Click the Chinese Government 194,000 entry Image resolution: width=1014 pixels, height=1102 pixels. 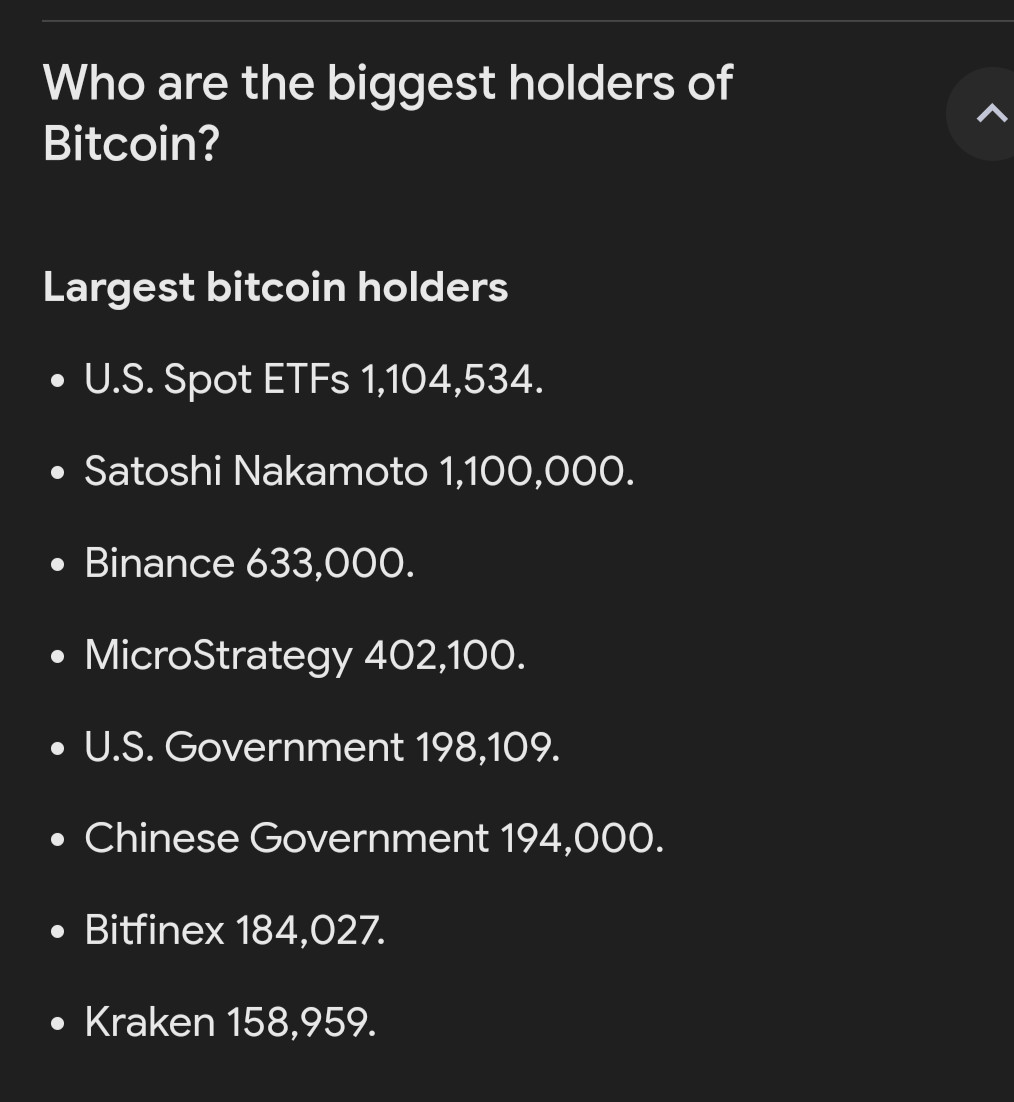tap(374, 838)
